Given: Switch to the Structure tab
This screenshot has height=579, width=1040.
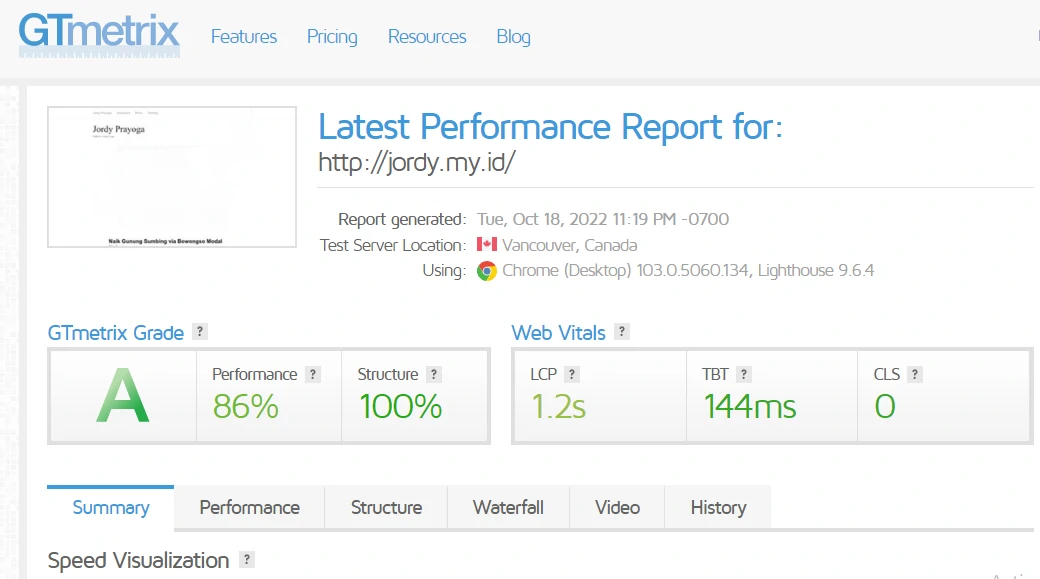Looking at the screenshot, I should [x=386, y=507].
